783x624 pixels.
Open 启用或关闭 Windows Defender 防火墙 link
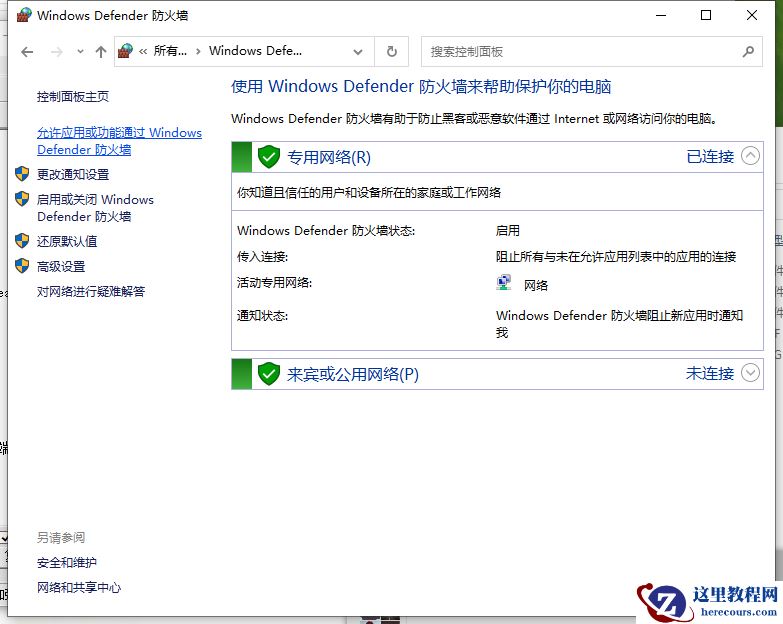(95, 208)
